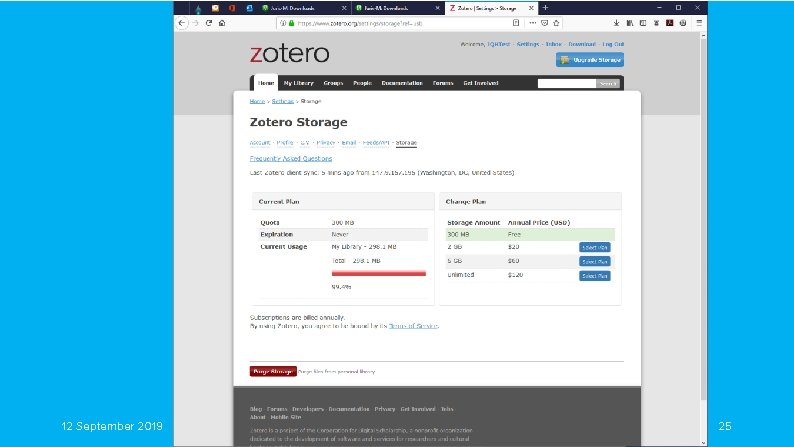Select Plan button for 2 GB

pos(594,247)
